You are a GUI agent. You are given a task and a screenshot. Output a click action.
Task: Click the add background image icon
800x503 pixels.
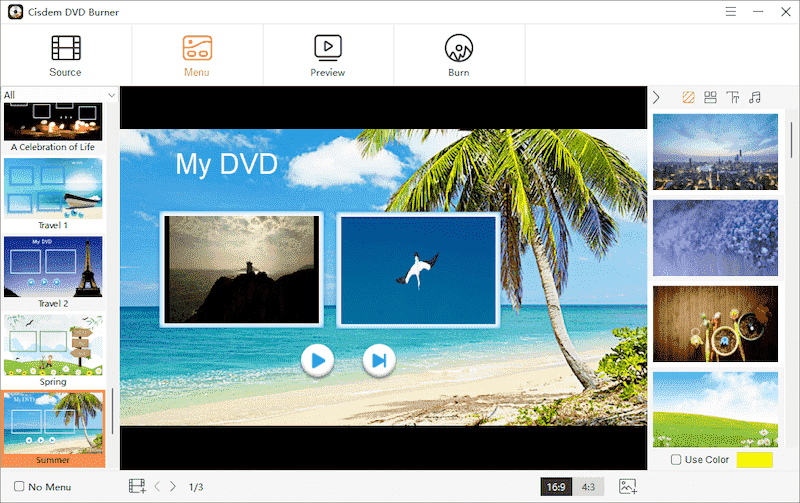pyautogui.click(x=628, y=487)
